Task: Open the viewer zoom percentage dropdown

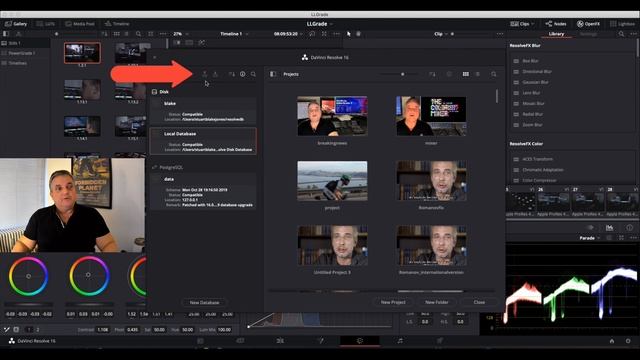Action: pos(181,34)
